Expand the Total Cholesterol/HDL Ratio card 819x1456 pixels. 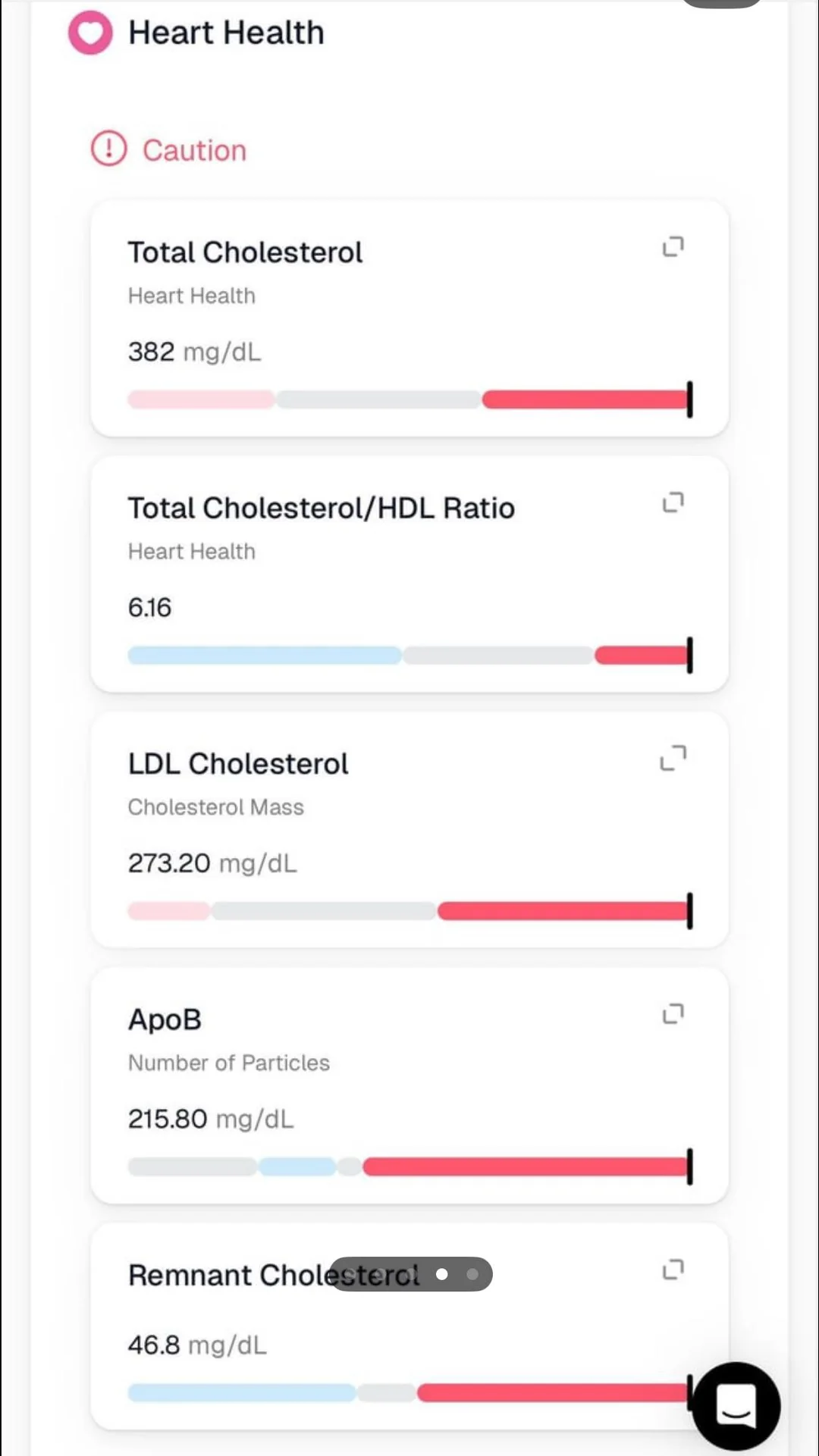673,502
